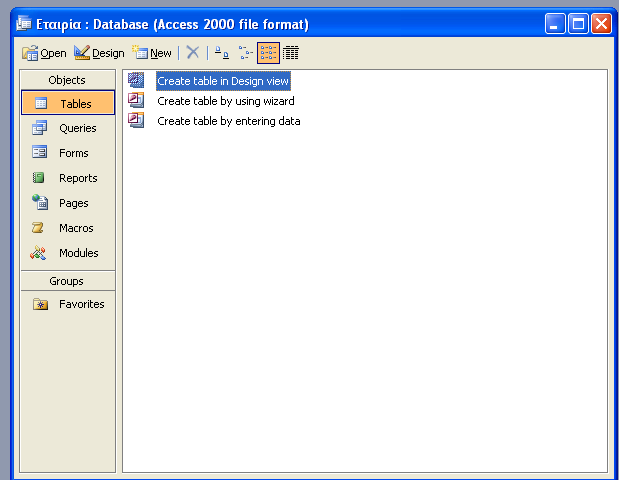The height and width of the screenshot is (480, 619).
Task: Select Pages in Objects bar
Action: click(68, 203)
